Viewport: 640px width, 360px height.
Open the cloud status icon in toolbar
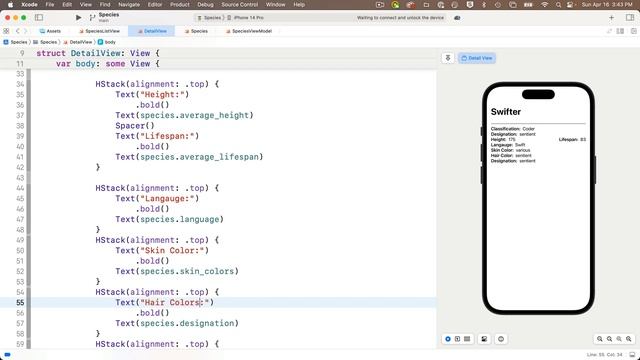457,18
